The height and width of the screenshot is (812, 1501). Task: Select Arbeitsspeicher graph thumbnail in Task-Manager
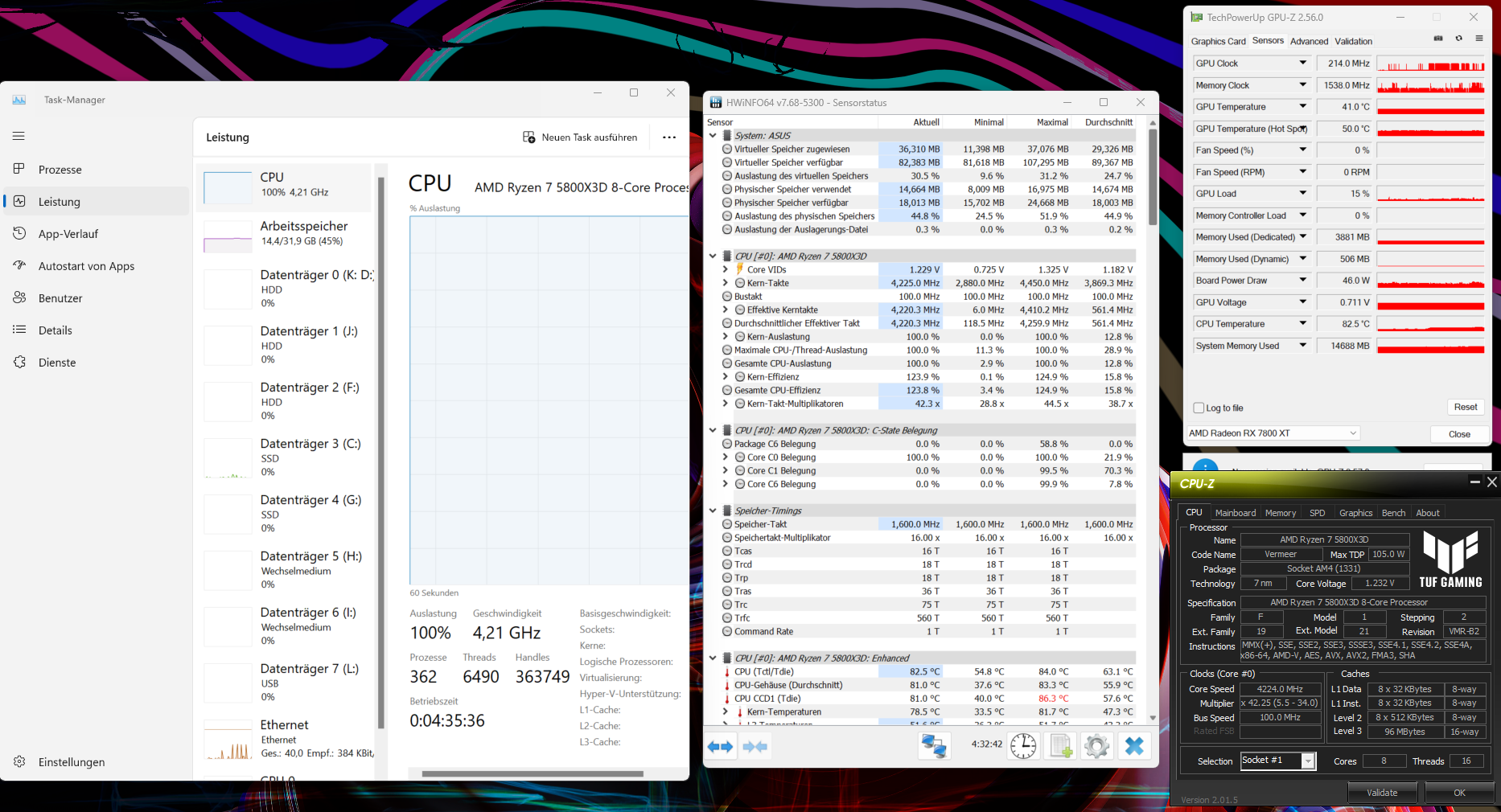(228, 237)
